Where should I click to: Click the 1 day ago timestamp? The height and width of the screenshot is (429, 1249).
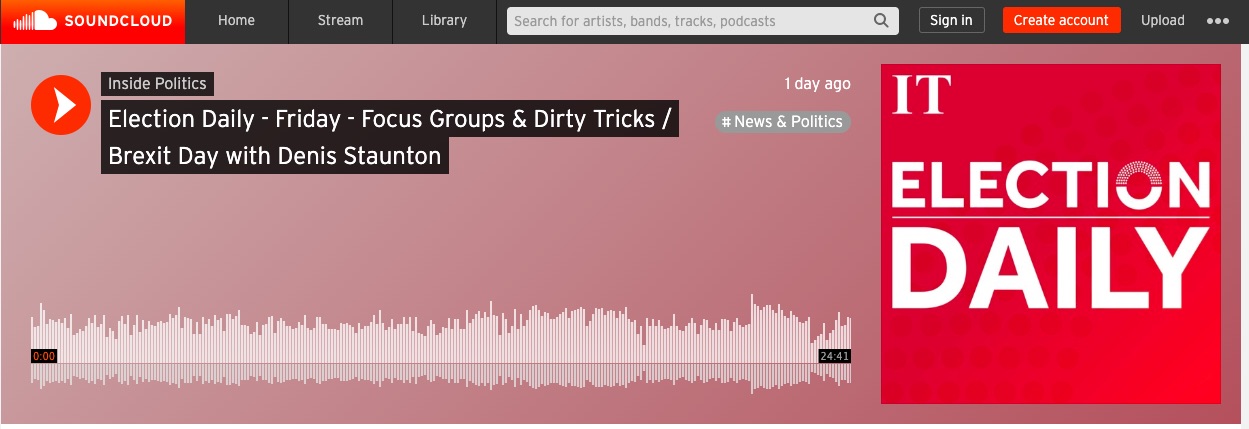[817, 84]
